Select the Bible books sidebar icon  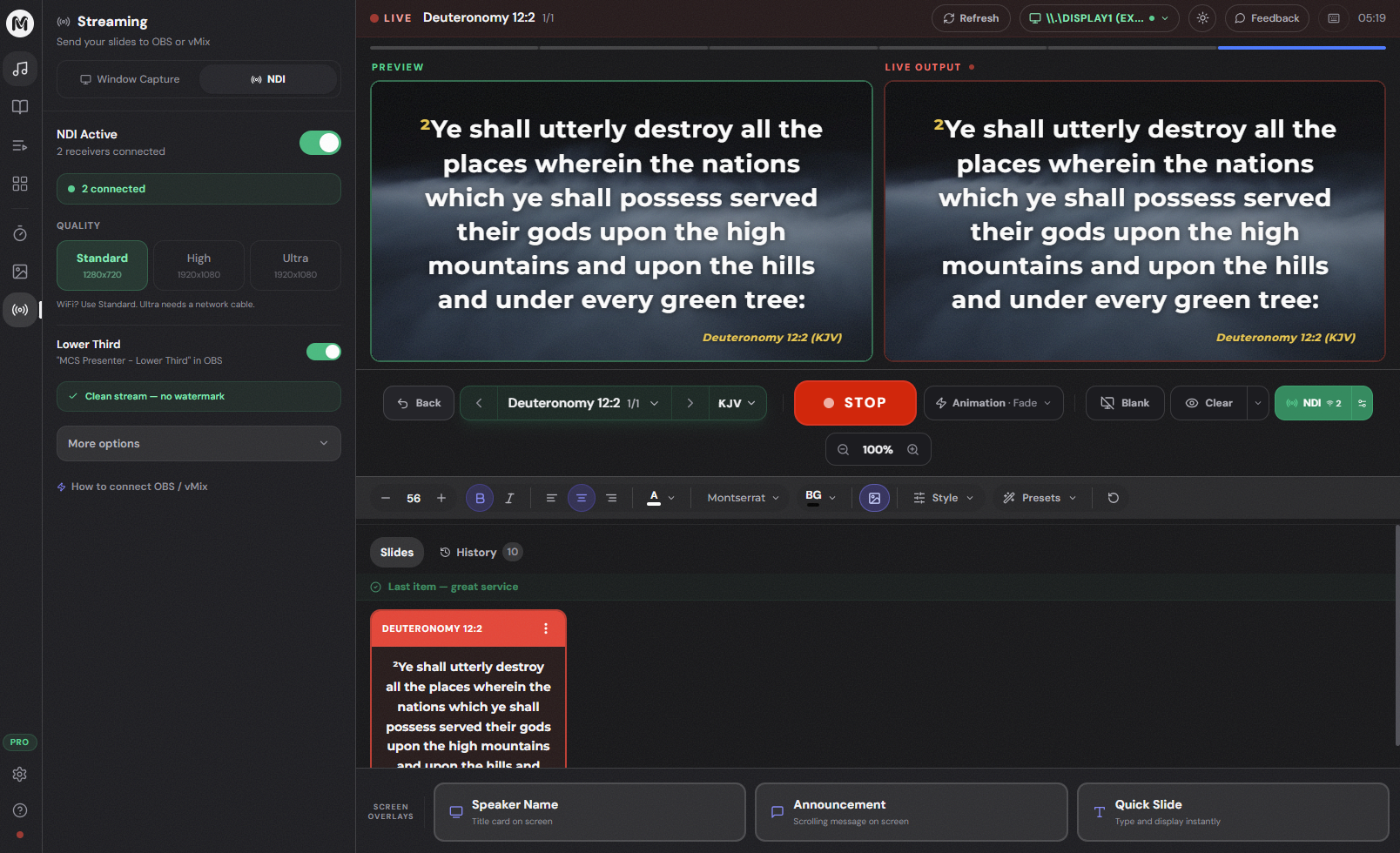click(x=20, y=106)
